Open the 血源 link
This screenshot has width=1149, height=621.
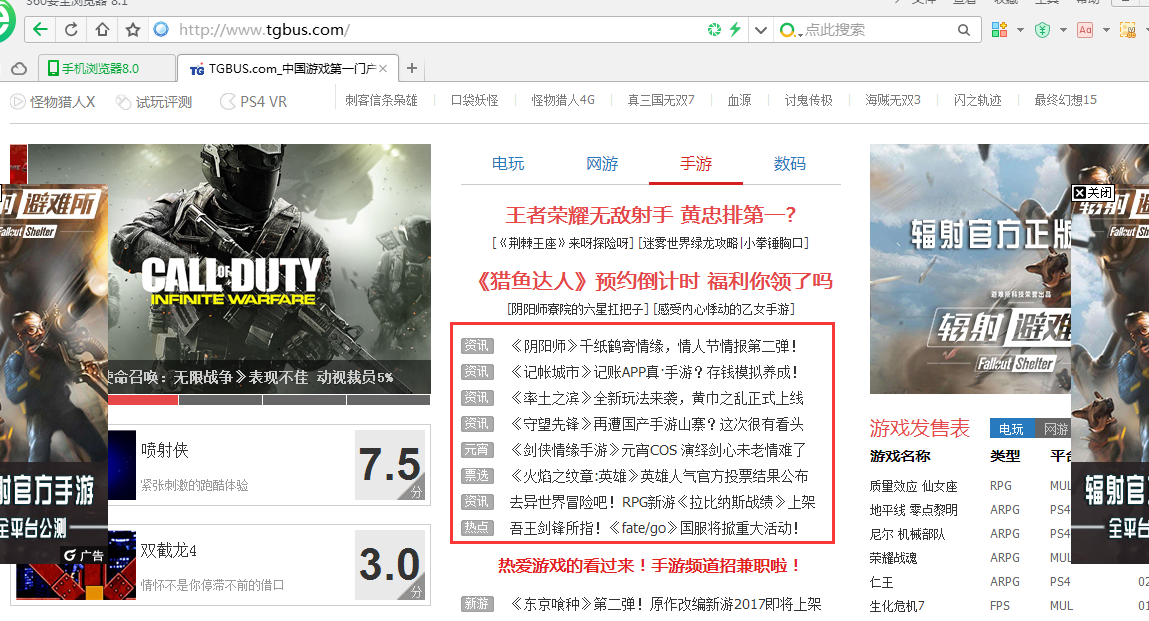[739, 100]
